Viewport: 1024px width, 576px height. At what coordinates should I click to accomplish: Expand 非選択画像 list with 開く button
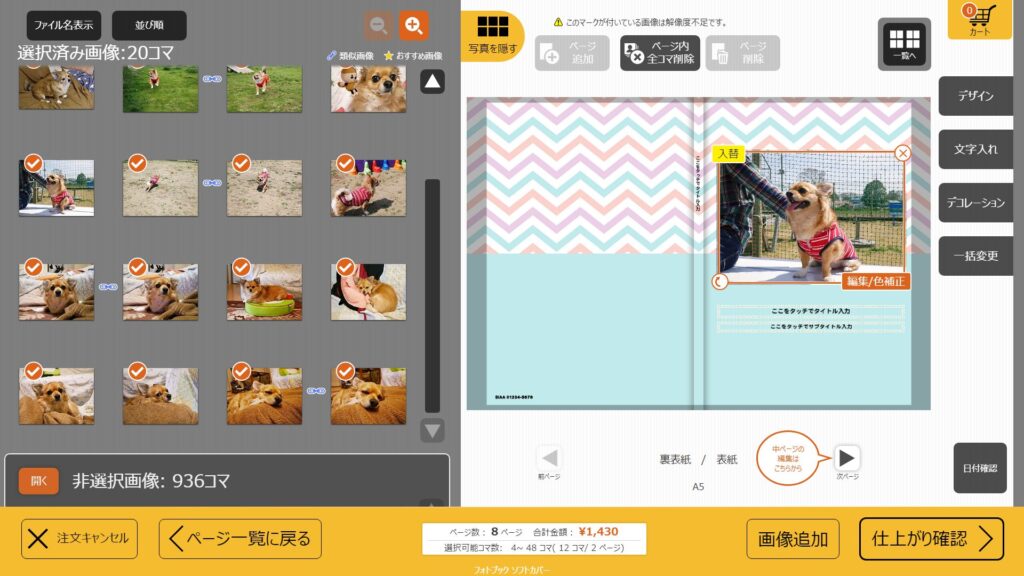(38, 481)
